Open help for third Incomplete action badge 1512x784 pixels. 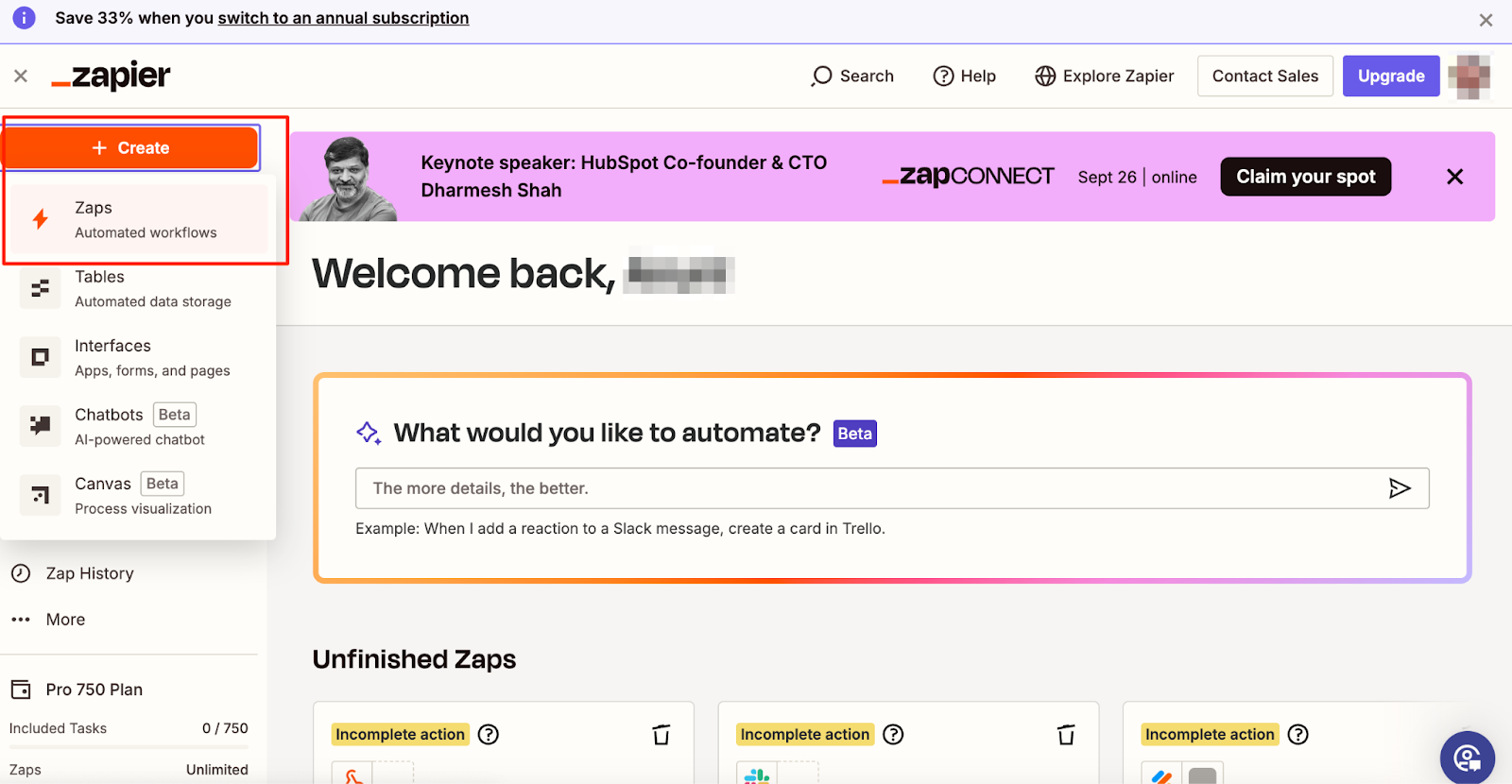[1298, 734]
